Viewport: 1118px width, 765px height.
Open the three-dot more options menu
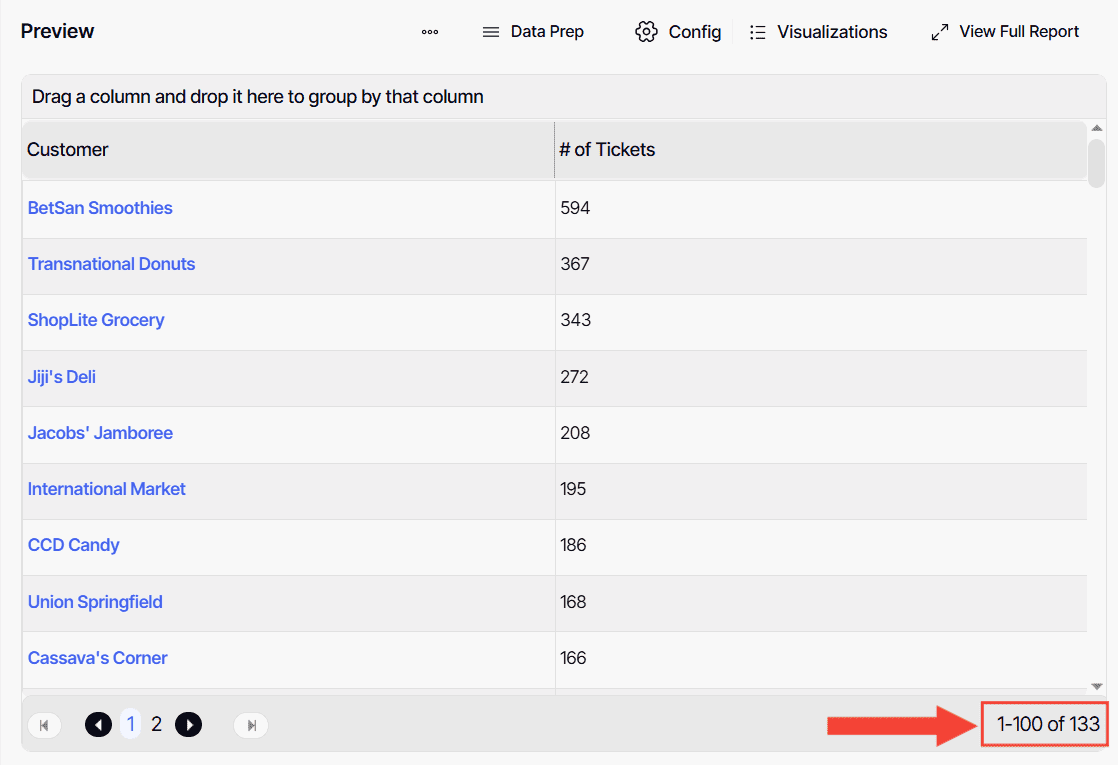point(429,32)
